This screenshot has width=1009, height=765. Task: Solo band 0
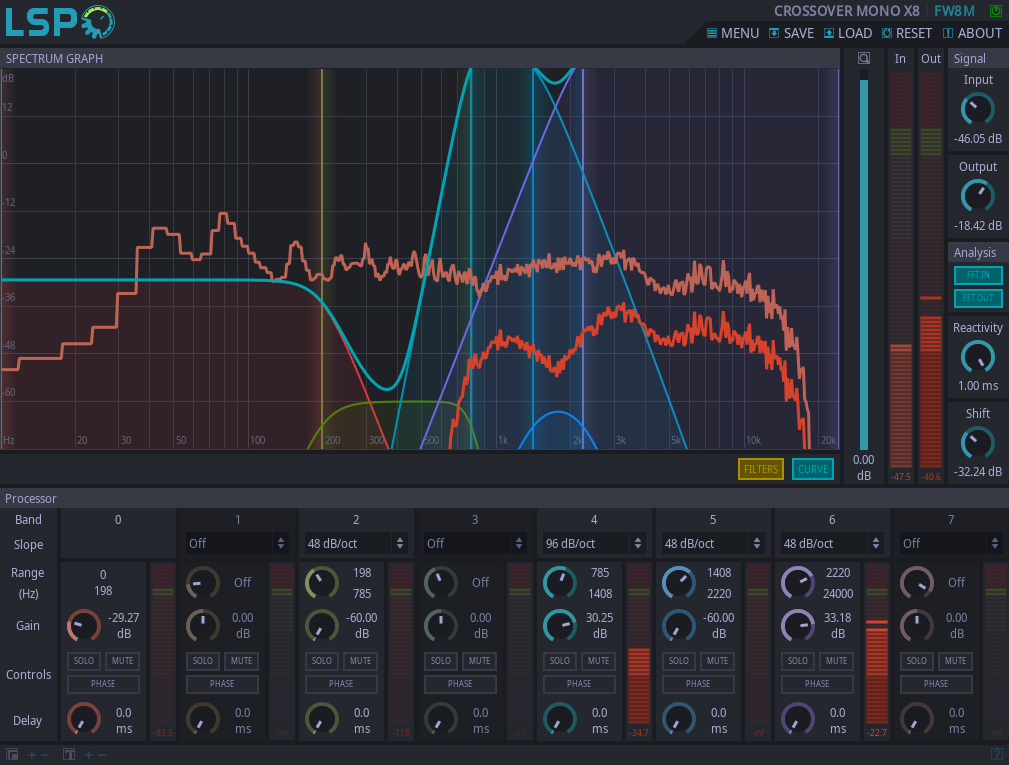point(84,661)
